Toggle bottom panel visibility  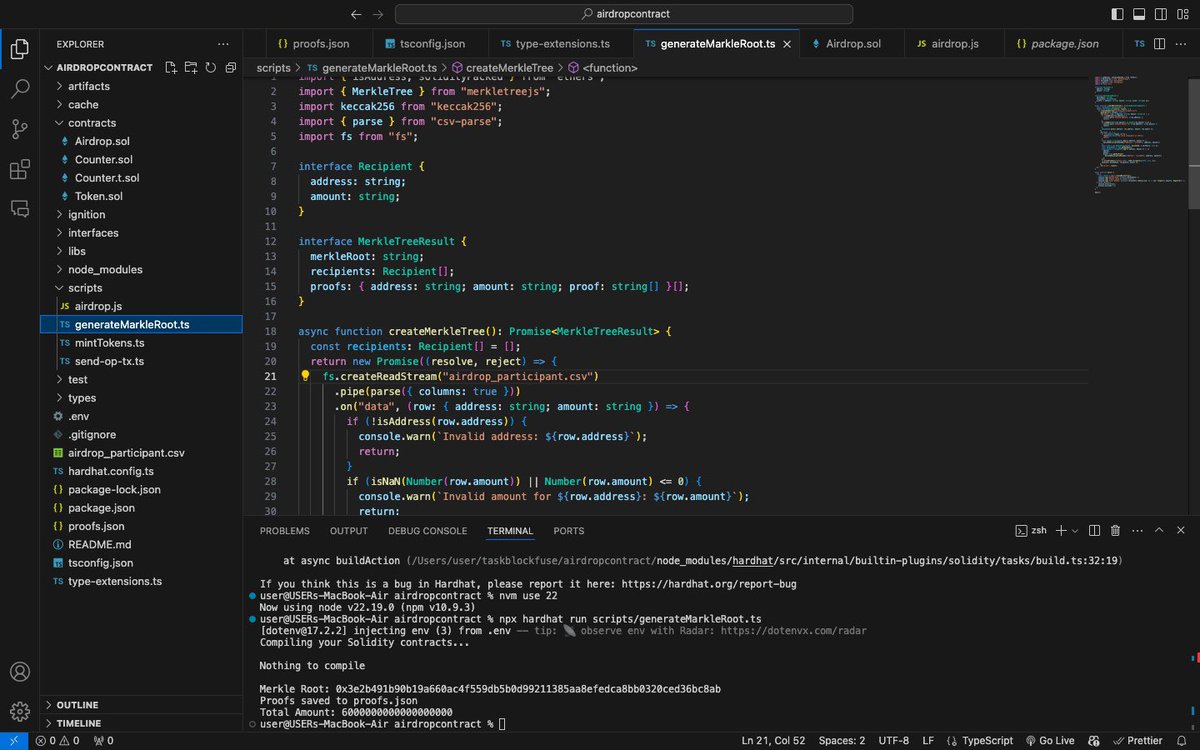coord(1139,14)
